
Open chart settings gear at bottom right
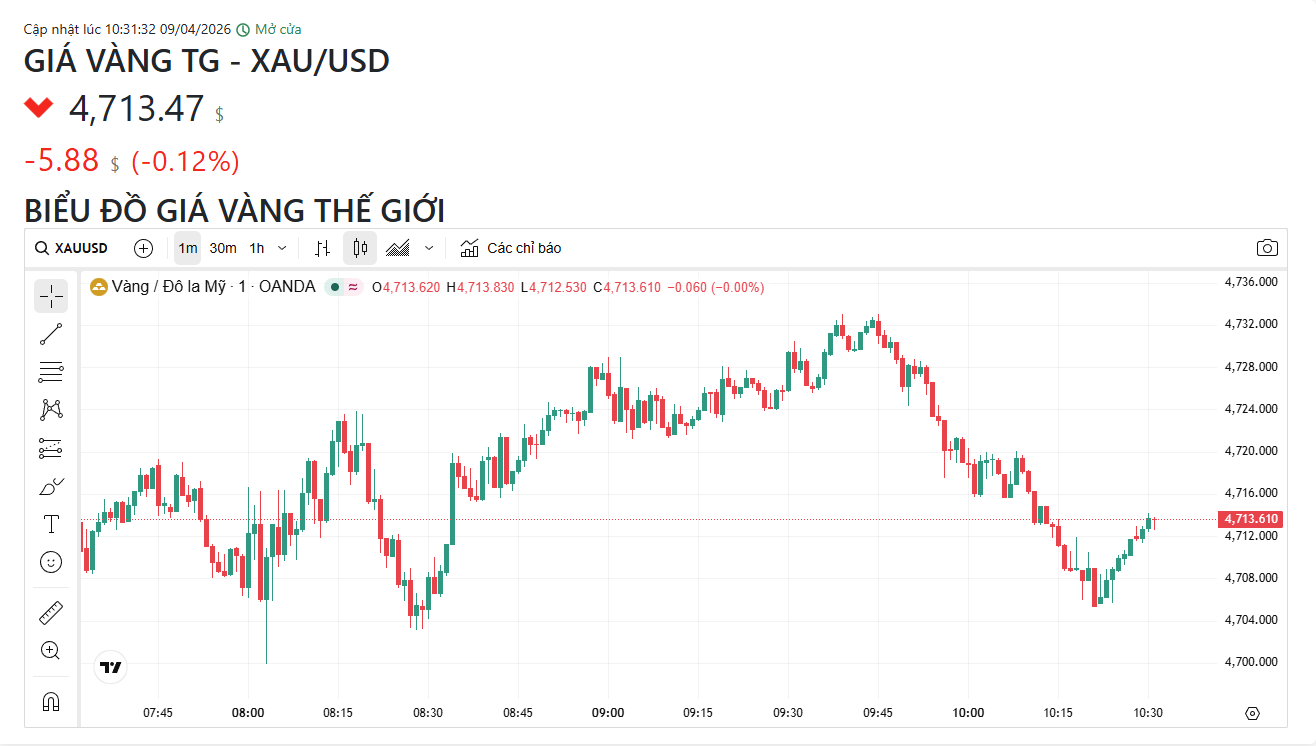(1252, 713)
